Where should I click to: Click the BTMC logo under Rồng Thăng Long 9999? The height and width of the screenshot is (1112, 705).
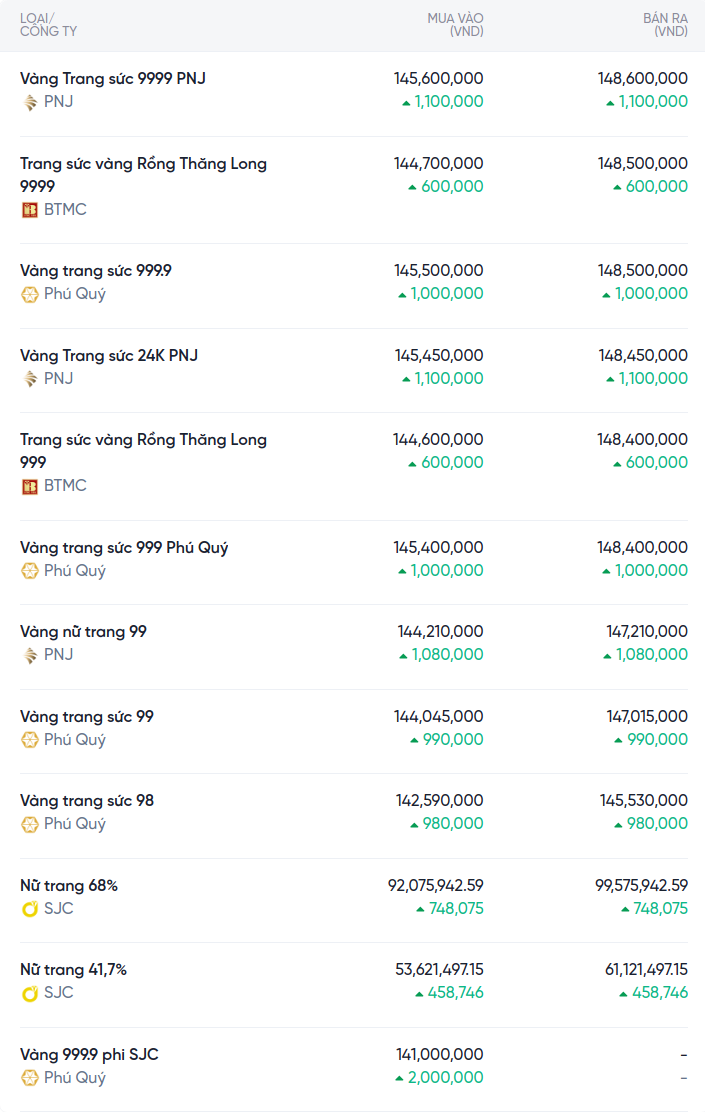pyautogui.click(x=30, y=210)
